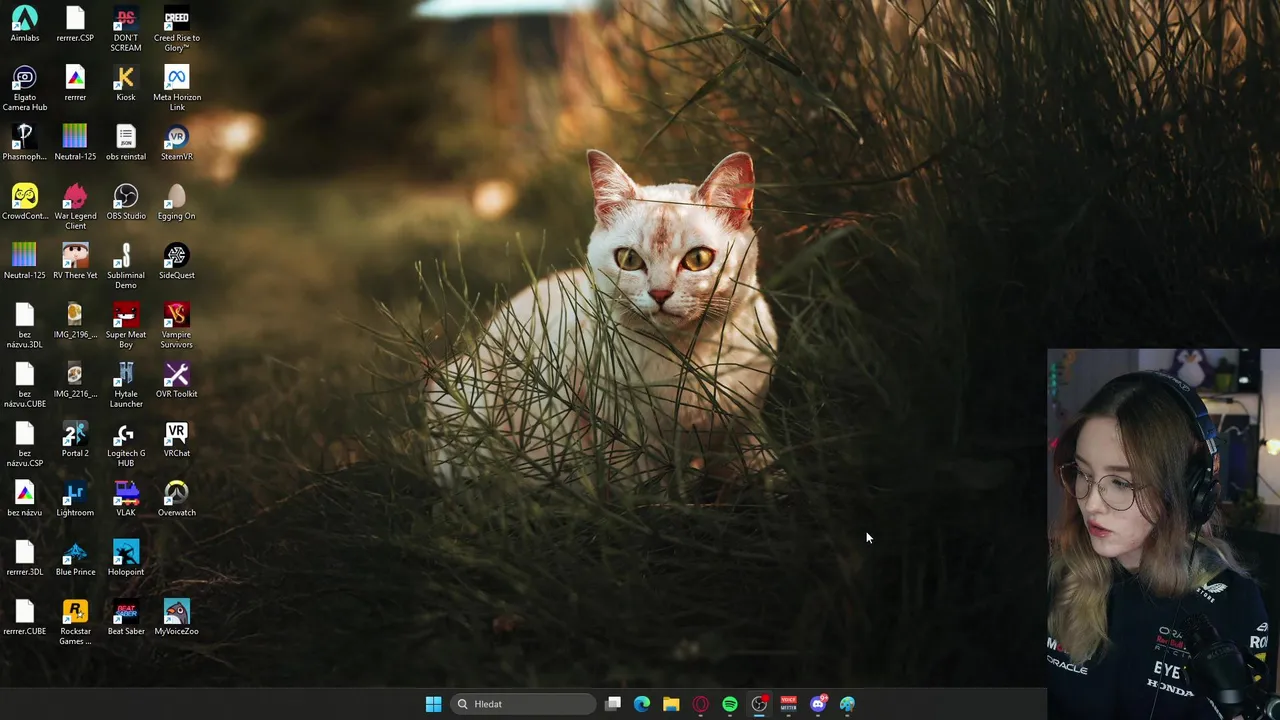Open Discord from the taskbar
Screen dimensions: 1280x720
pyautogui.click(x=818, y=704)
